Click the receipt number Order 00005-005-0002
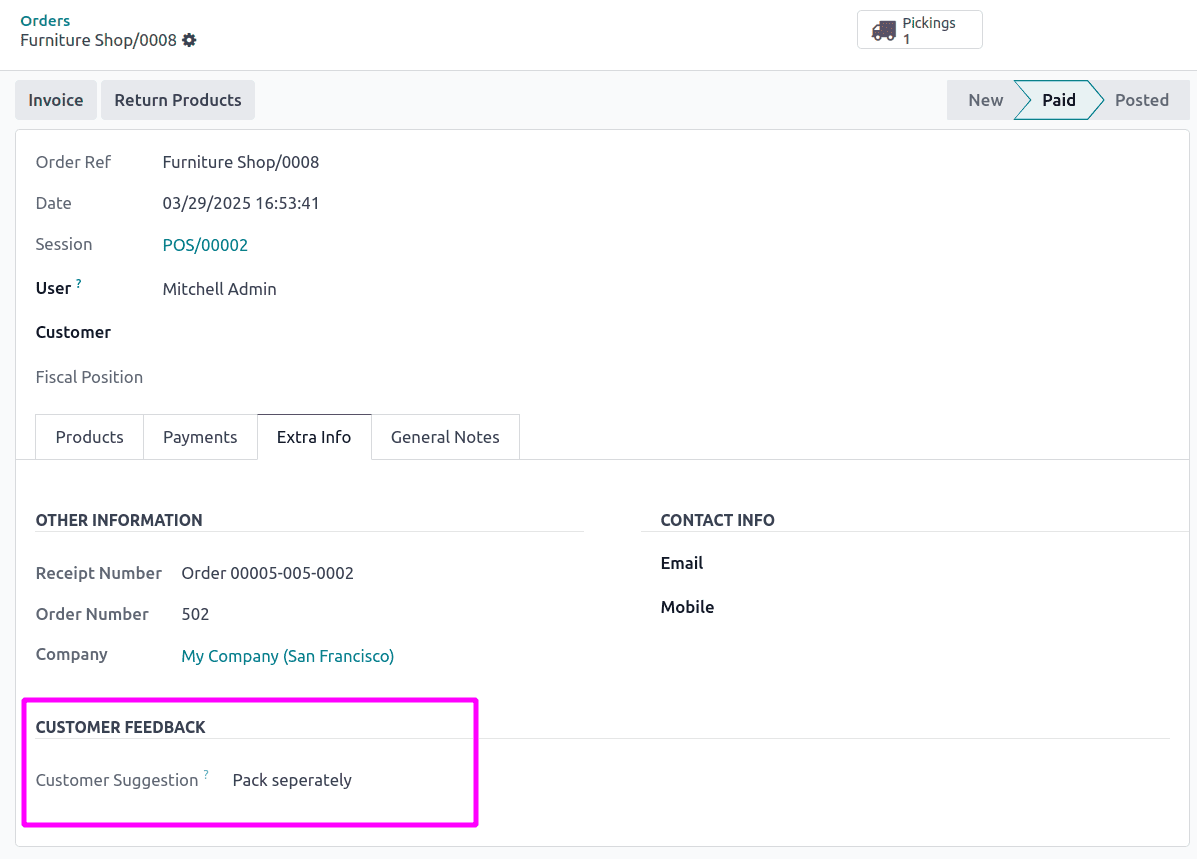The height and width of the screenshot is (859, 1197). tap(267, 573)
